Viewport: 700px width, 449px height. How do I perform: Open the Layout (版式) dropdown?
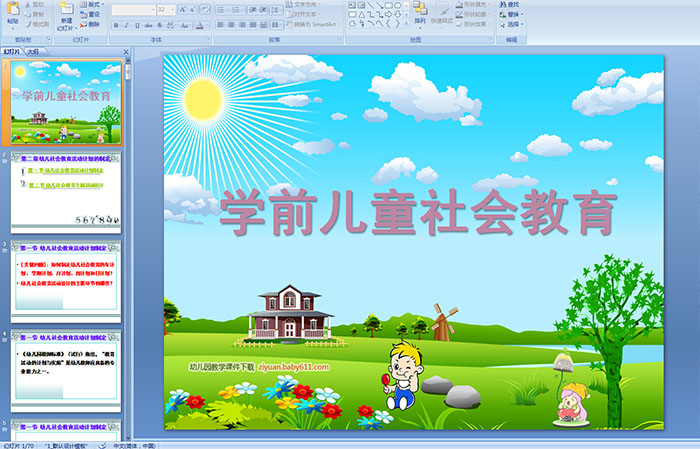92,4
